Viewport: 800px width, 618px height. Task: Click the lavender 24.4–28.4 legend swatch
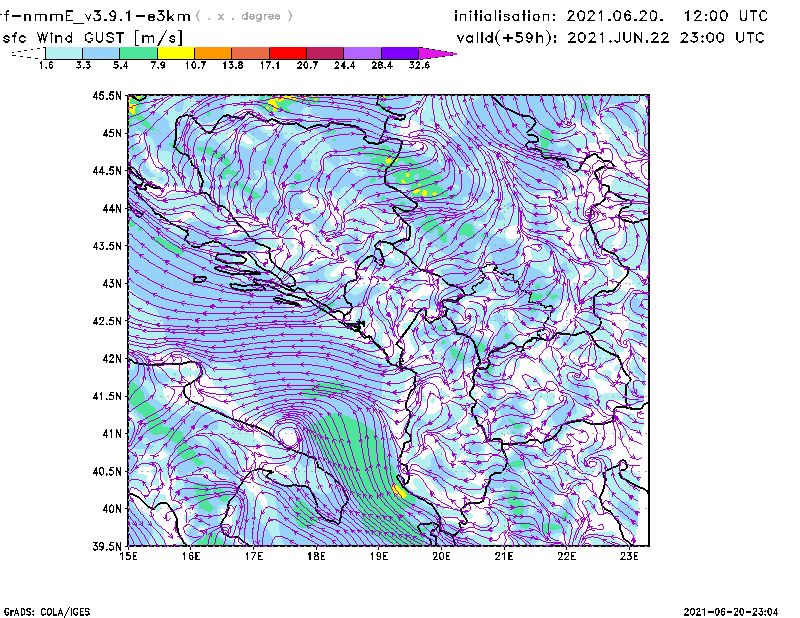[363, 53]
